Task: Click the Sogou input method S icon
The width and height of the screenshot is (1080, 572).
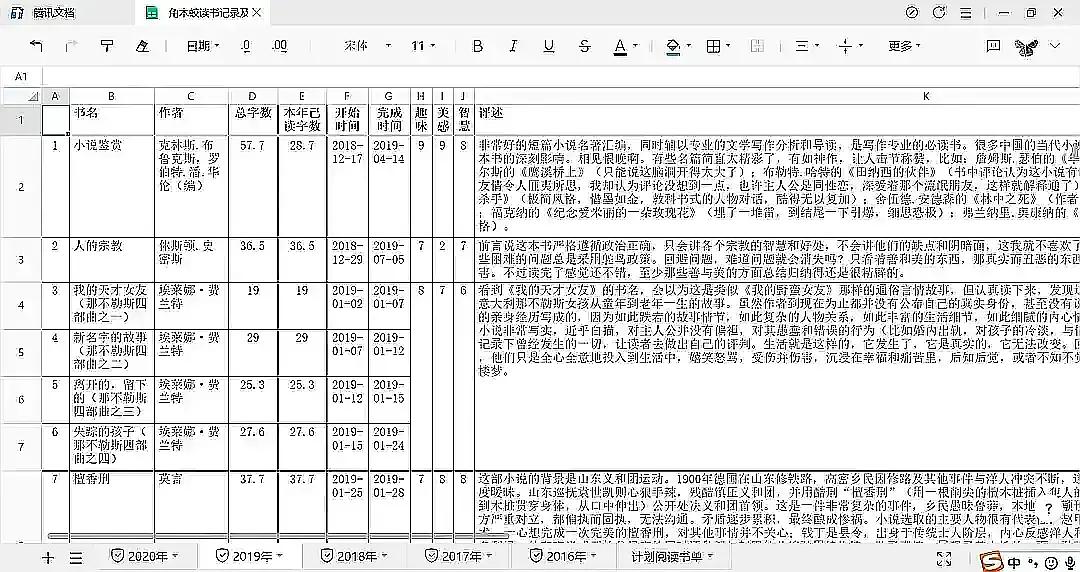Action: tap(993, 561)
